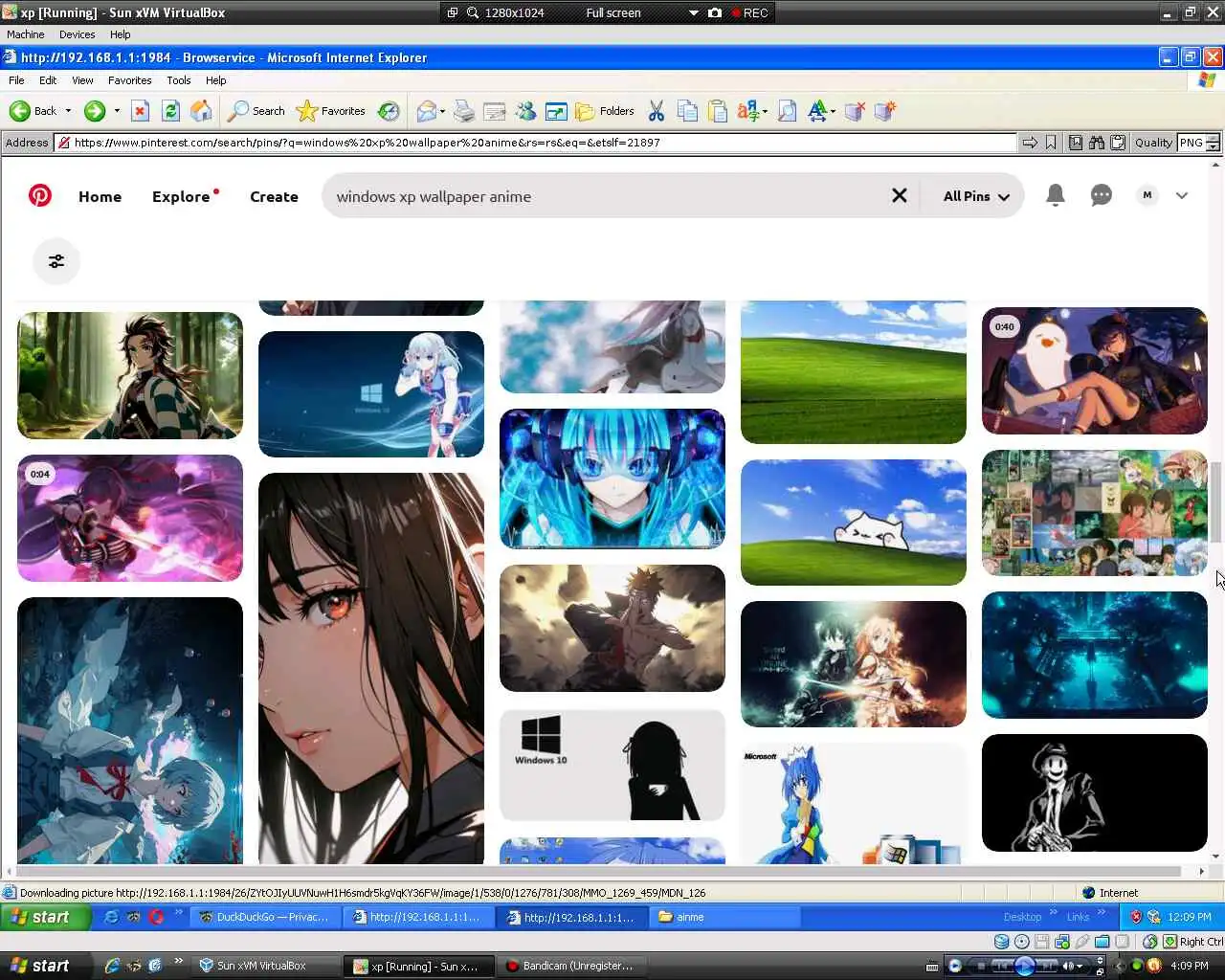Open the 0:04 video pin with purple swordswoman

pyautogui.click(x=130, y=518)
